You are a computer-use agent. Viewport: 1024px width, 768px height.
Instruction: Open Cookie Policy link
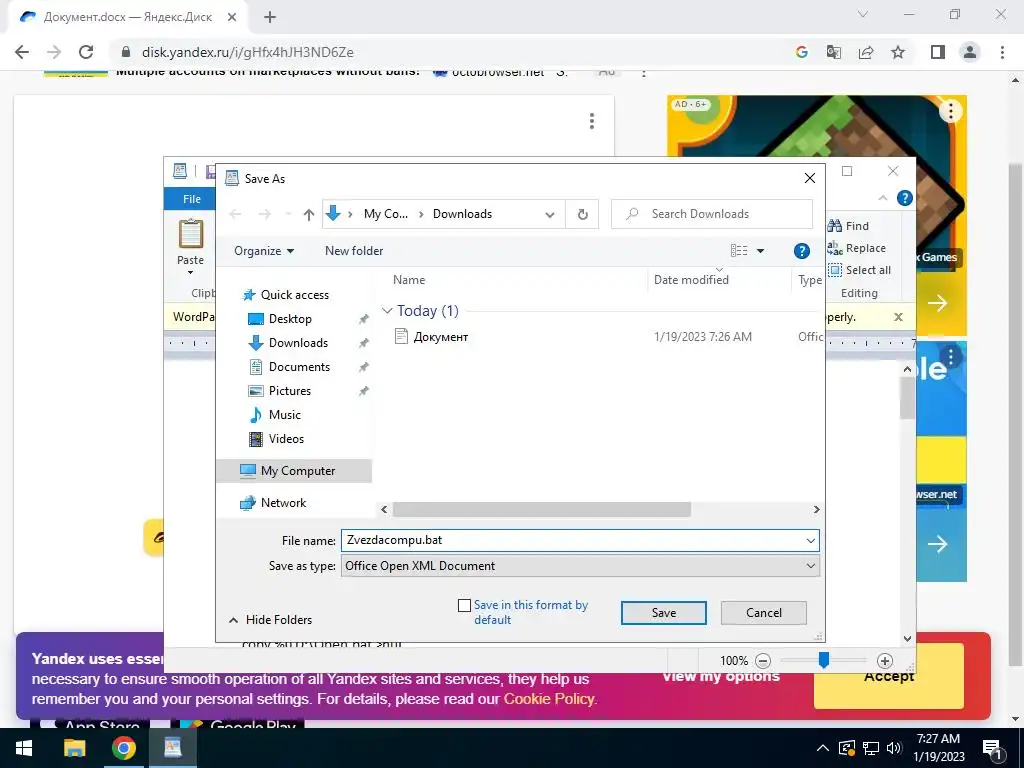(549, 699)
